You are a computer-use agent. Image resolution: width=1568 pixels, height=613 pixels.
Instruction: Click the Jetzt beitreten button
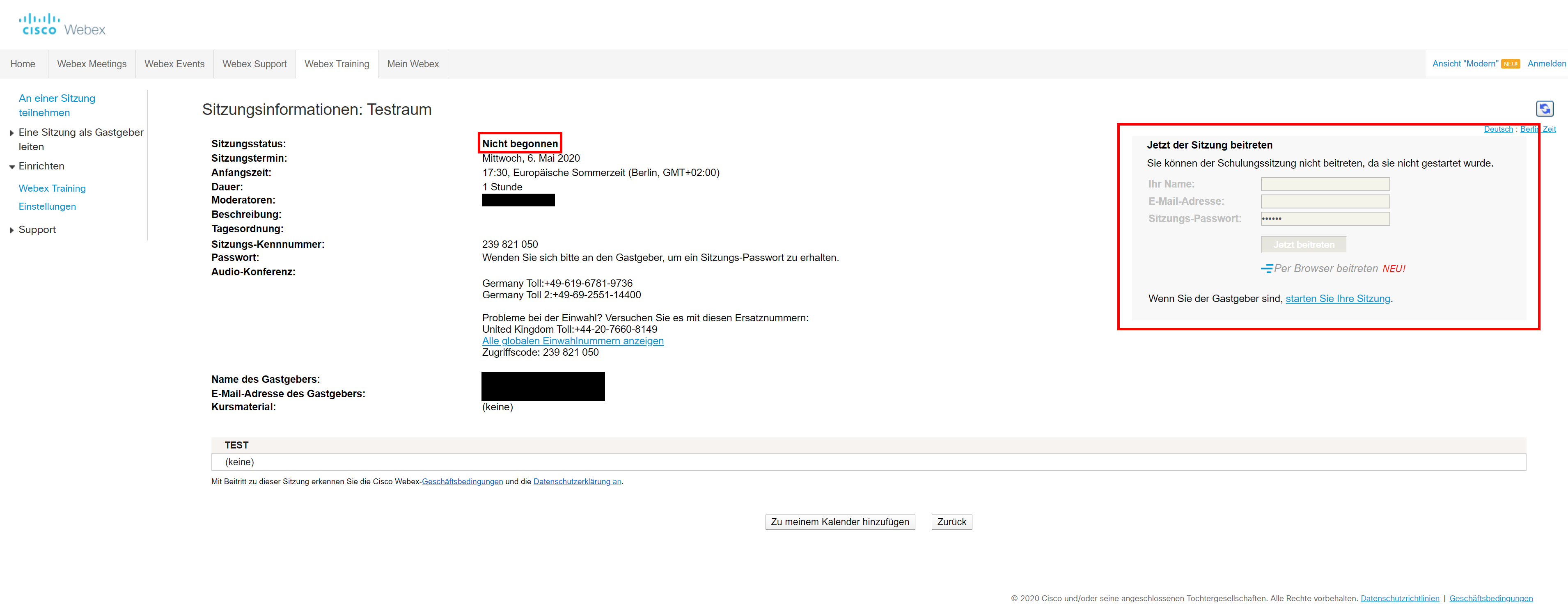tap(1303, 245)
